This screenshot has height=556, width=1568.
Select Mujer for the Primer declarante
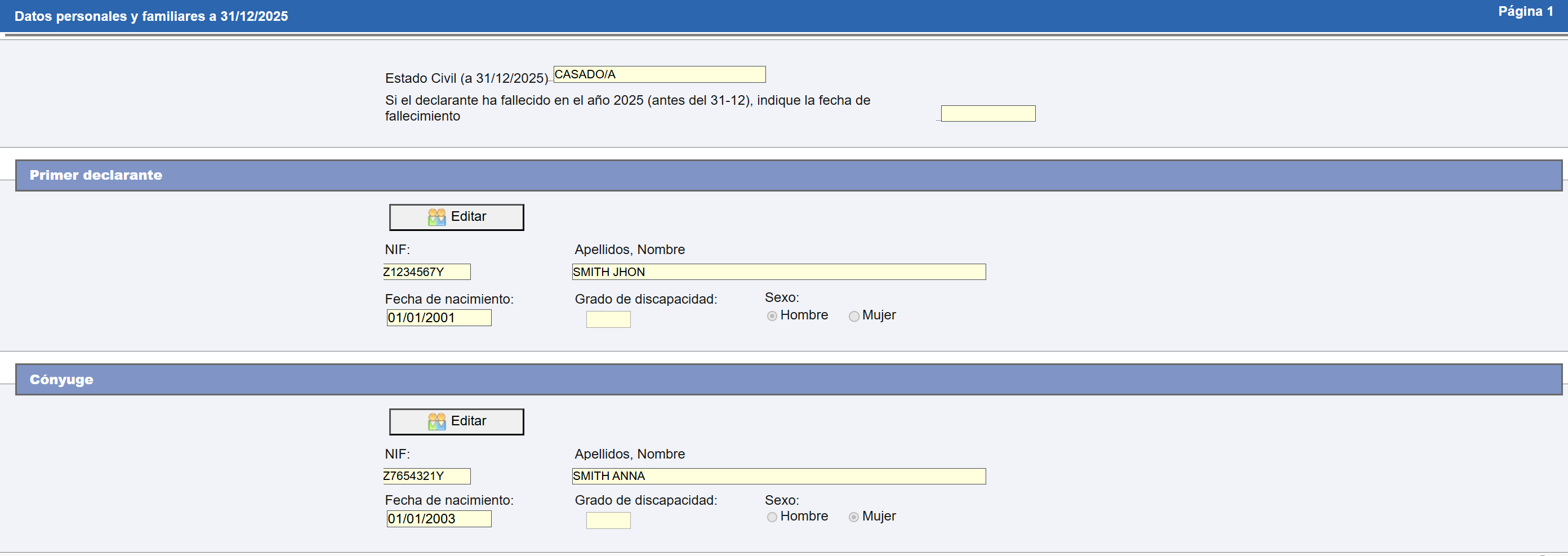tap(854, 316)
